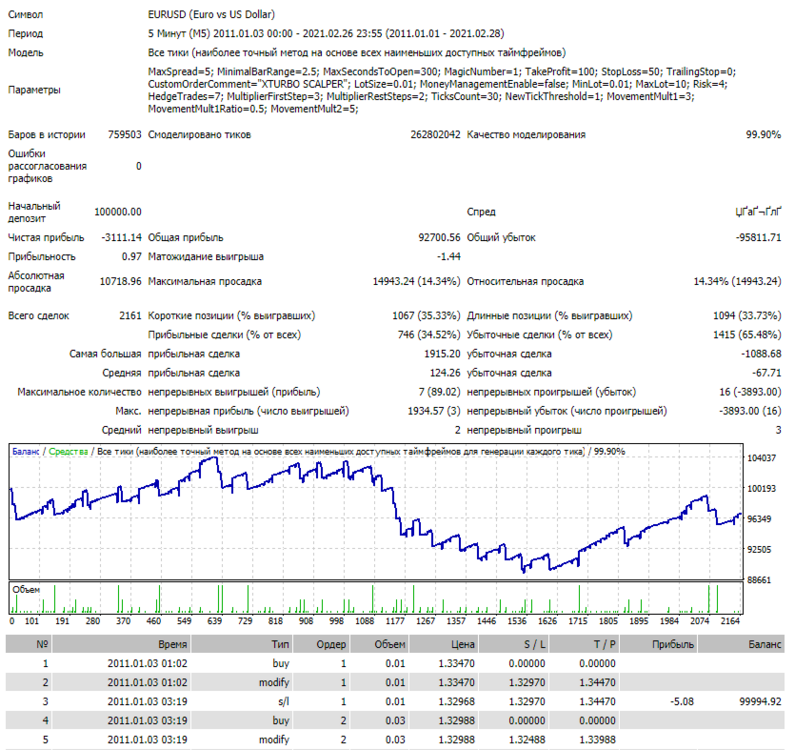Select relative drawdown value 14.34% (14943.24)
795x750 pixels.
pyautogui.click(x=737, y=281)
